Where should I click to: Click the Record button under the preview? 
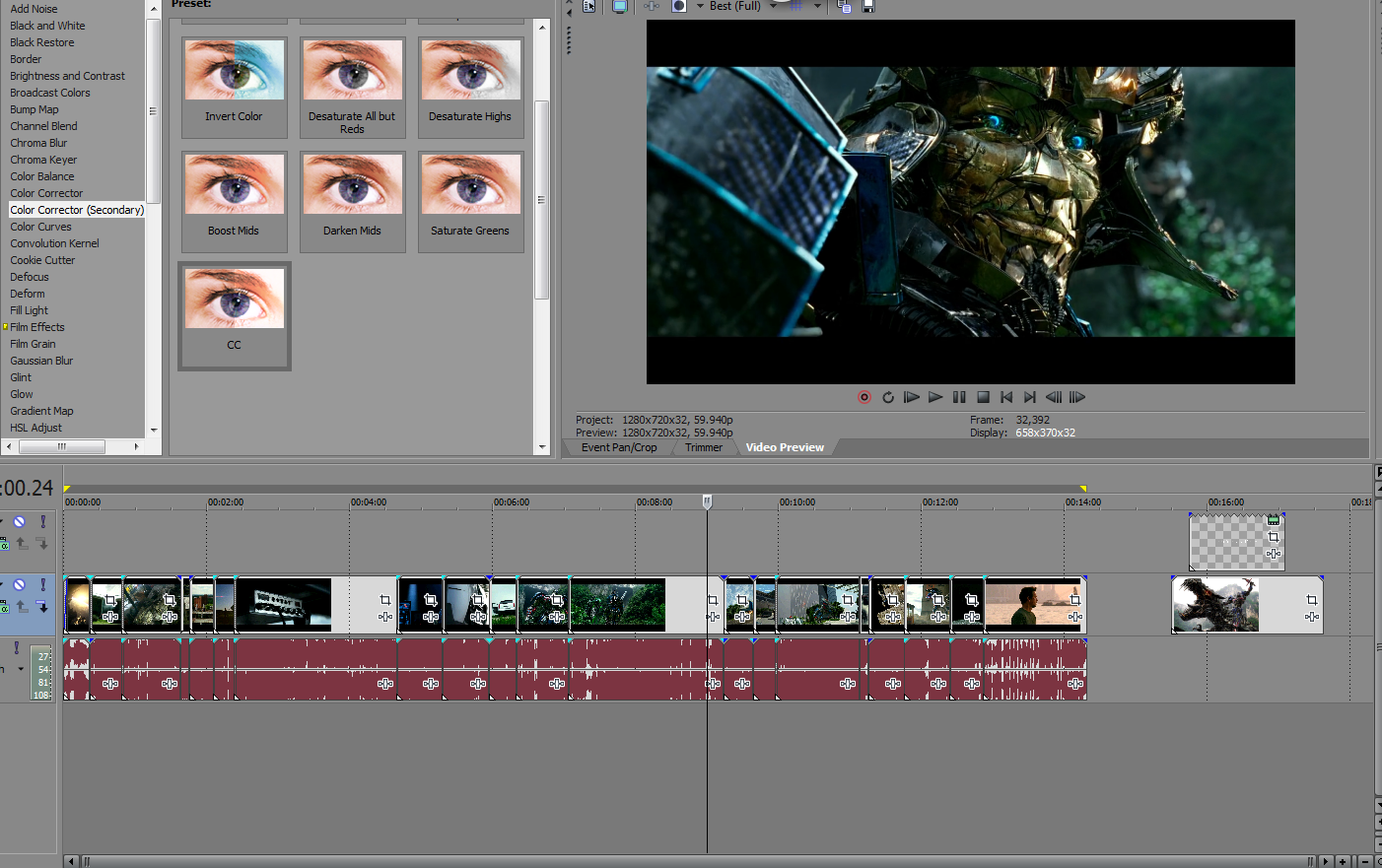[x=864, y=397]
